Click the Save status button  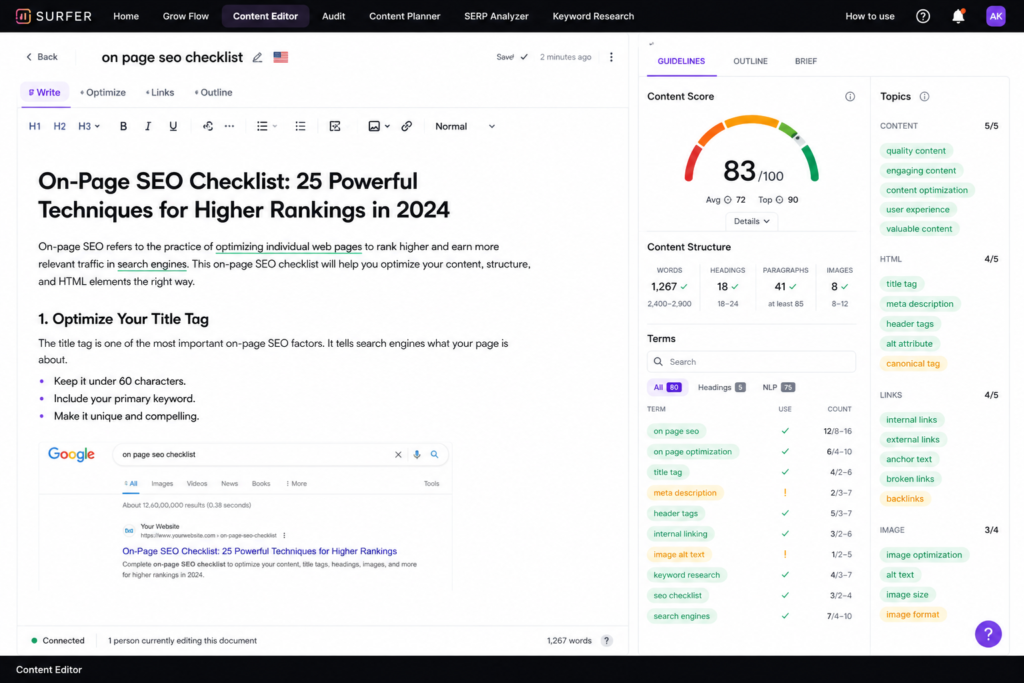click(x=511, y=57)
